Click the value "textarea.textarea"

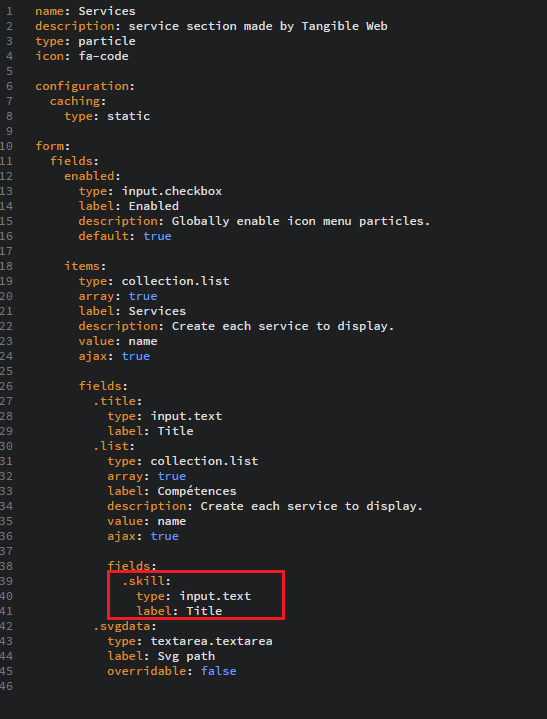tap(211, 641)
